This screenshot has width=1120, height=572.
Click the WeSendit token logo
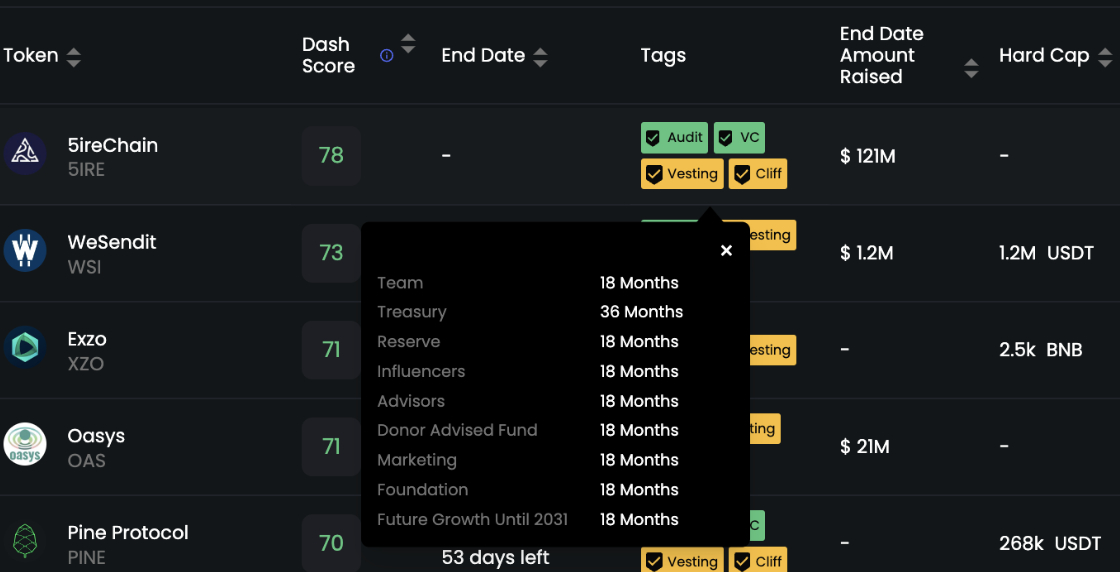click(x=25, y=251)
